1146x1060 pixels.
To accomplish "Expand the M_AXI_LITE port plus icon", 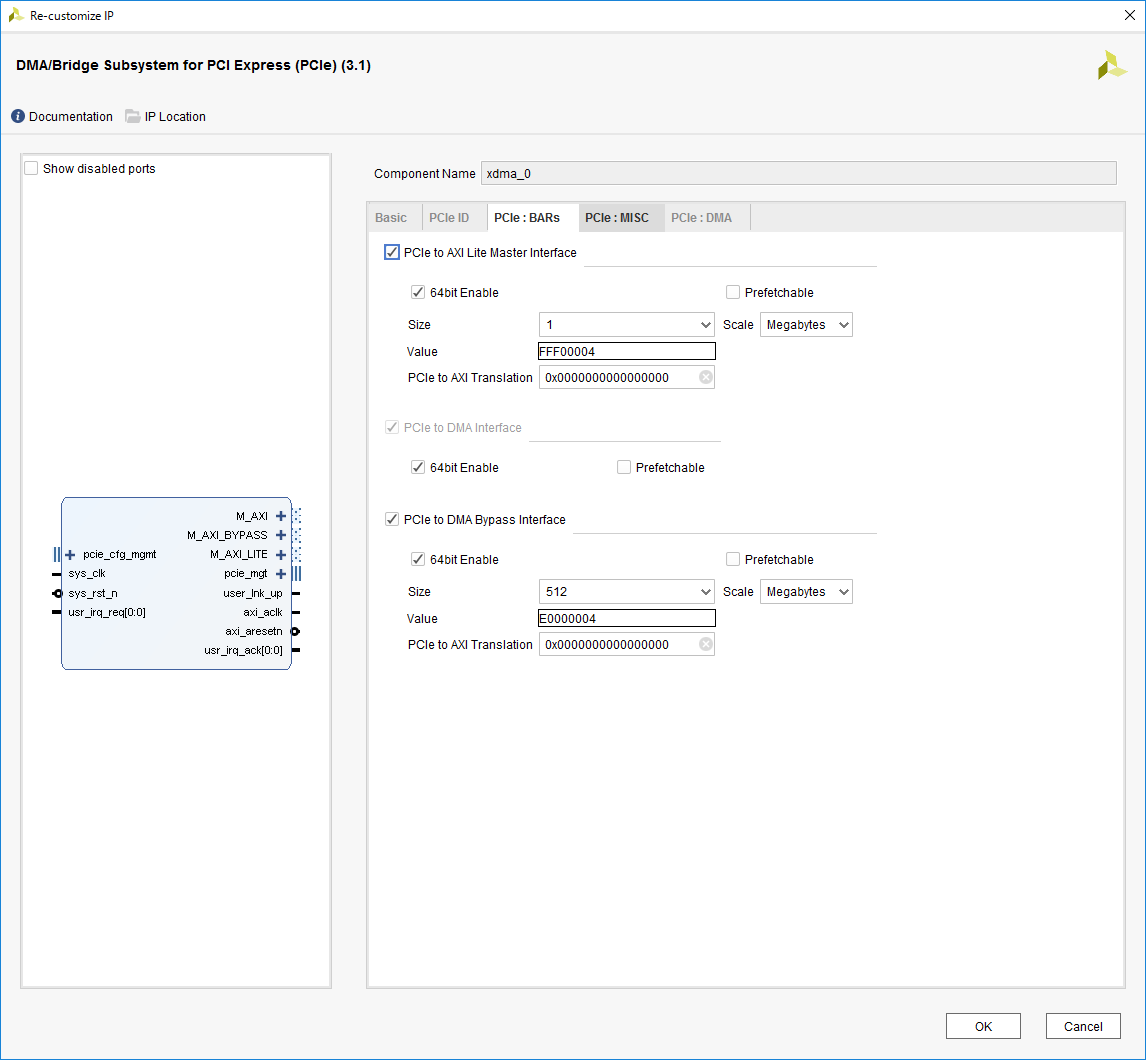I will pyautogui.click(x=281, y=554).
